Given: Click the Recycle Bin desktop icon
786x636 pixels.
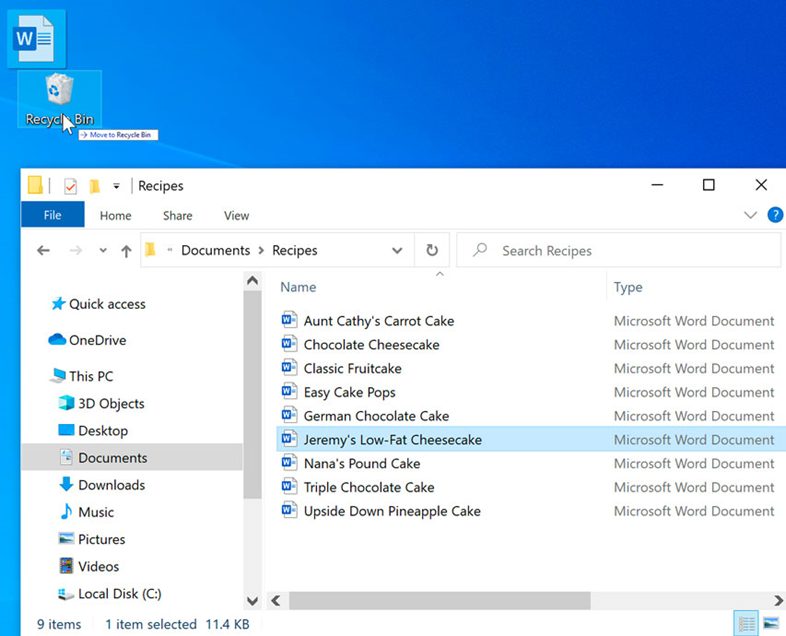Looking at the screenshot, I should tap(59, 99).
